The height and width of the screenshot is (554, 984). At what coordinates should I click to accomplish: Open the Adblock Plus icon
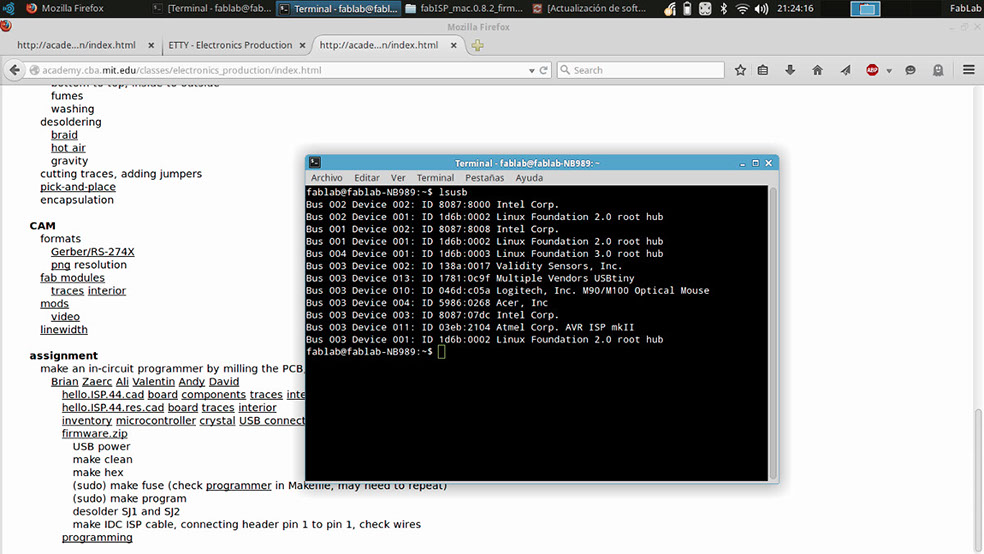(x=872, y=70)
